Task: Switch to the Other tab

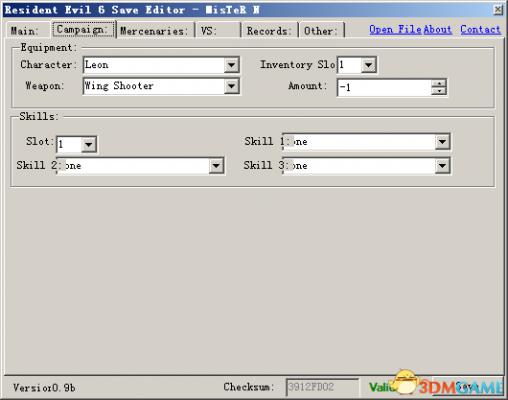Action: coord(321,31)
